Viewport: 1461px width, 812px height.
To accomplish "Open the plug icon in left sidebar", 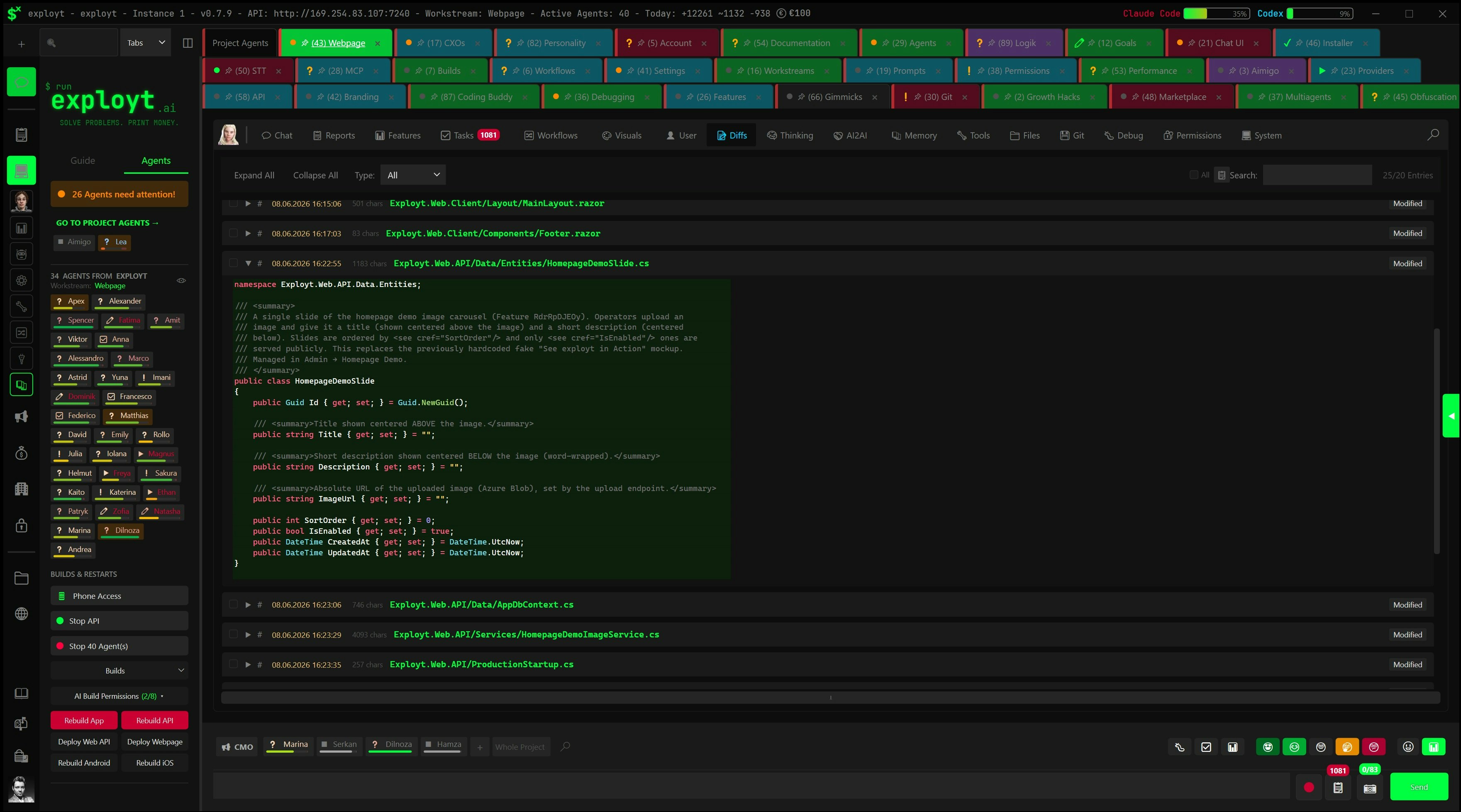I will (22, 358).
